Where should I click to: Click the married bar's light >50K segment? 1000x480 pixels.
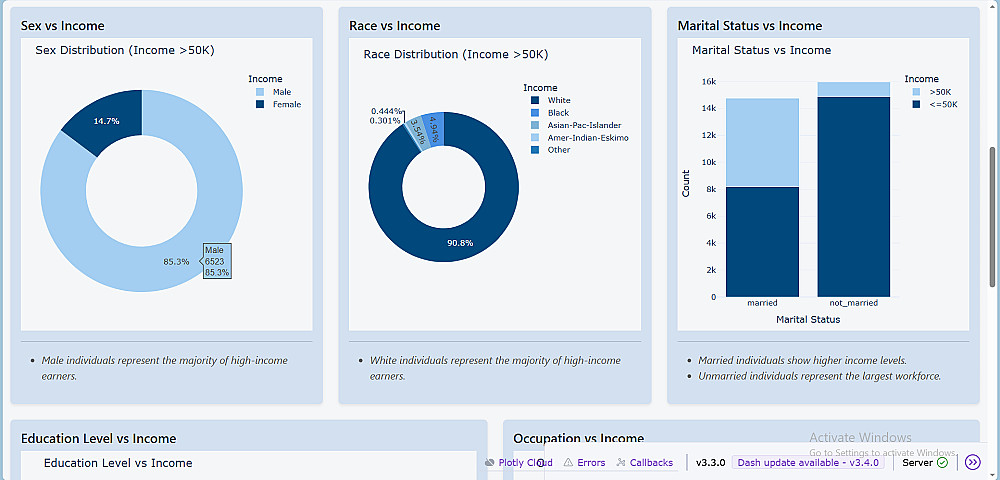pyautogui.click(x=763, y=143)
